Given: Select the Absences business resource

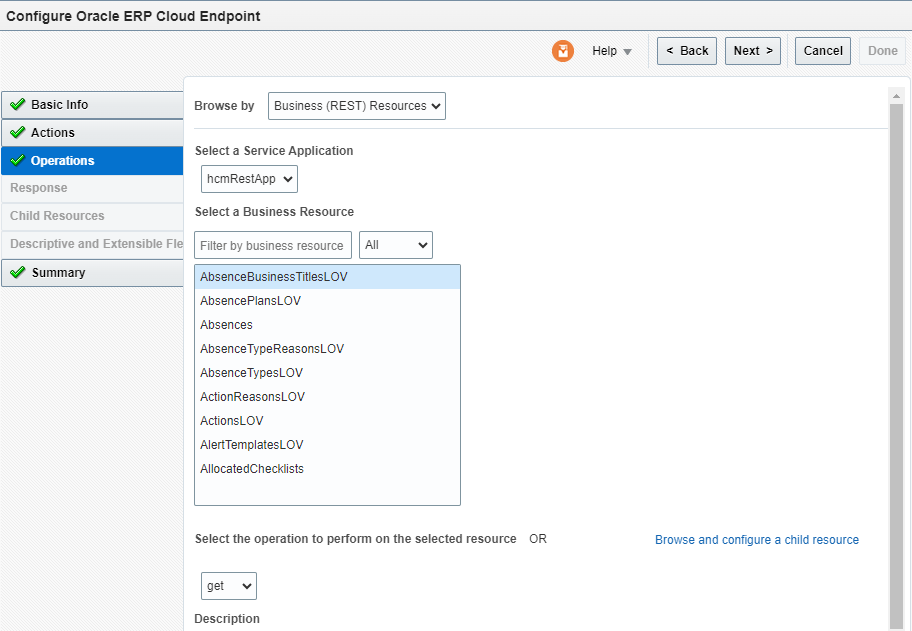Looking at the screenshot, I should point(225,324).
